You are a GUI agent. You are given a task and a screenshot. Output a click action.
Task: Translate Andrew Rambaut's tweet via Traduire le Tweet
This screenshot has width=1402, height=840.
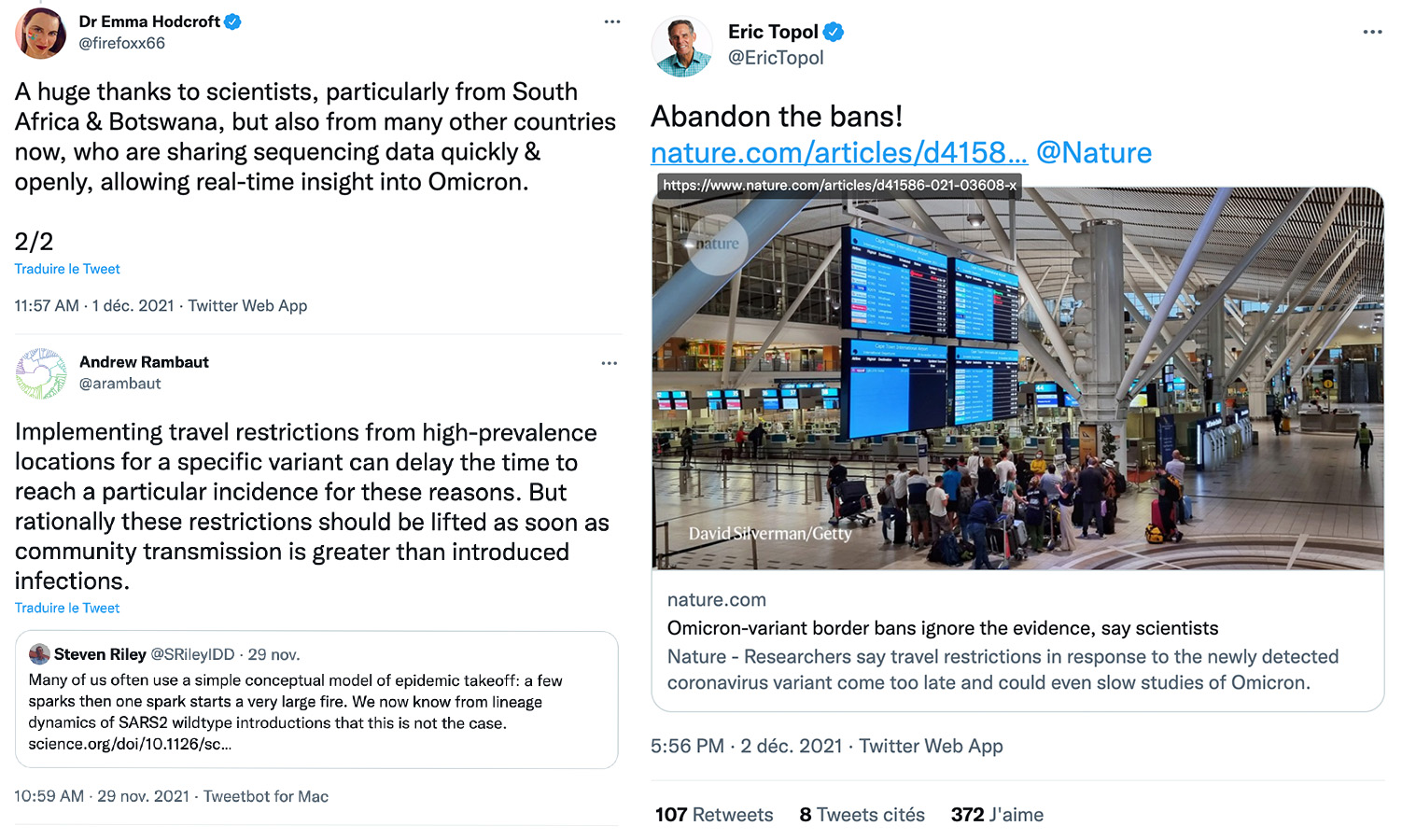(x=67, y=608)
